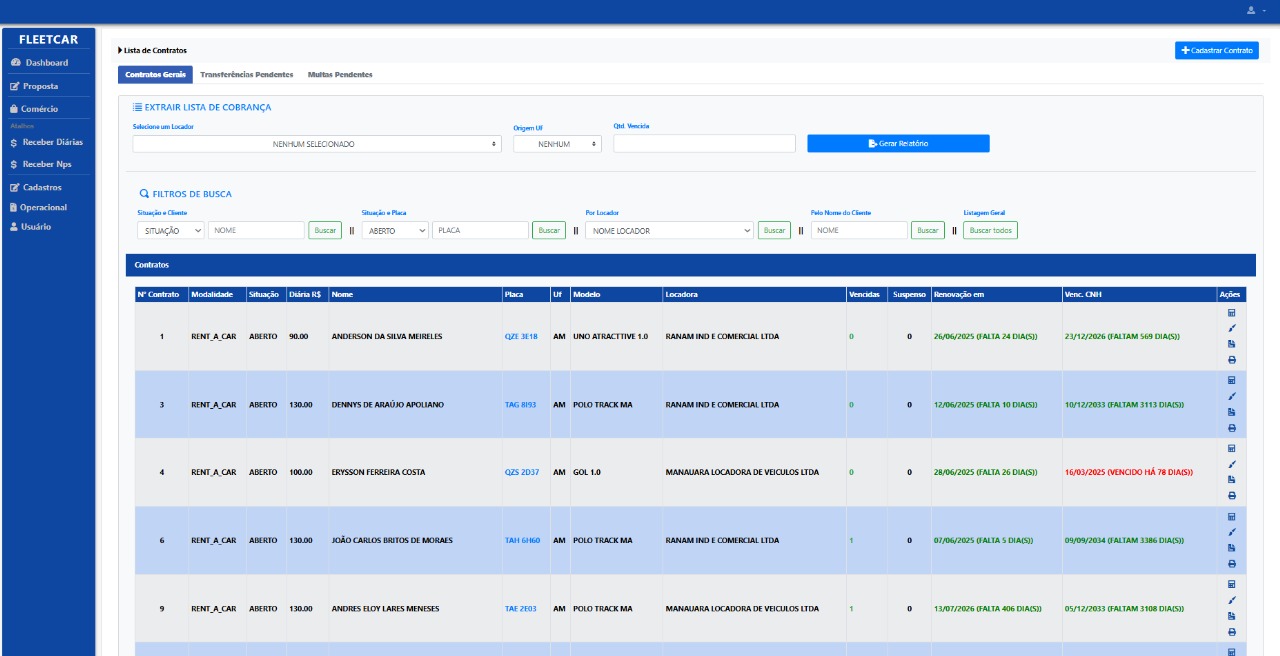1280x656 pixels.
Task: Click name ERYSSON FERREIRA COSTA
Action: click(379, 472)
